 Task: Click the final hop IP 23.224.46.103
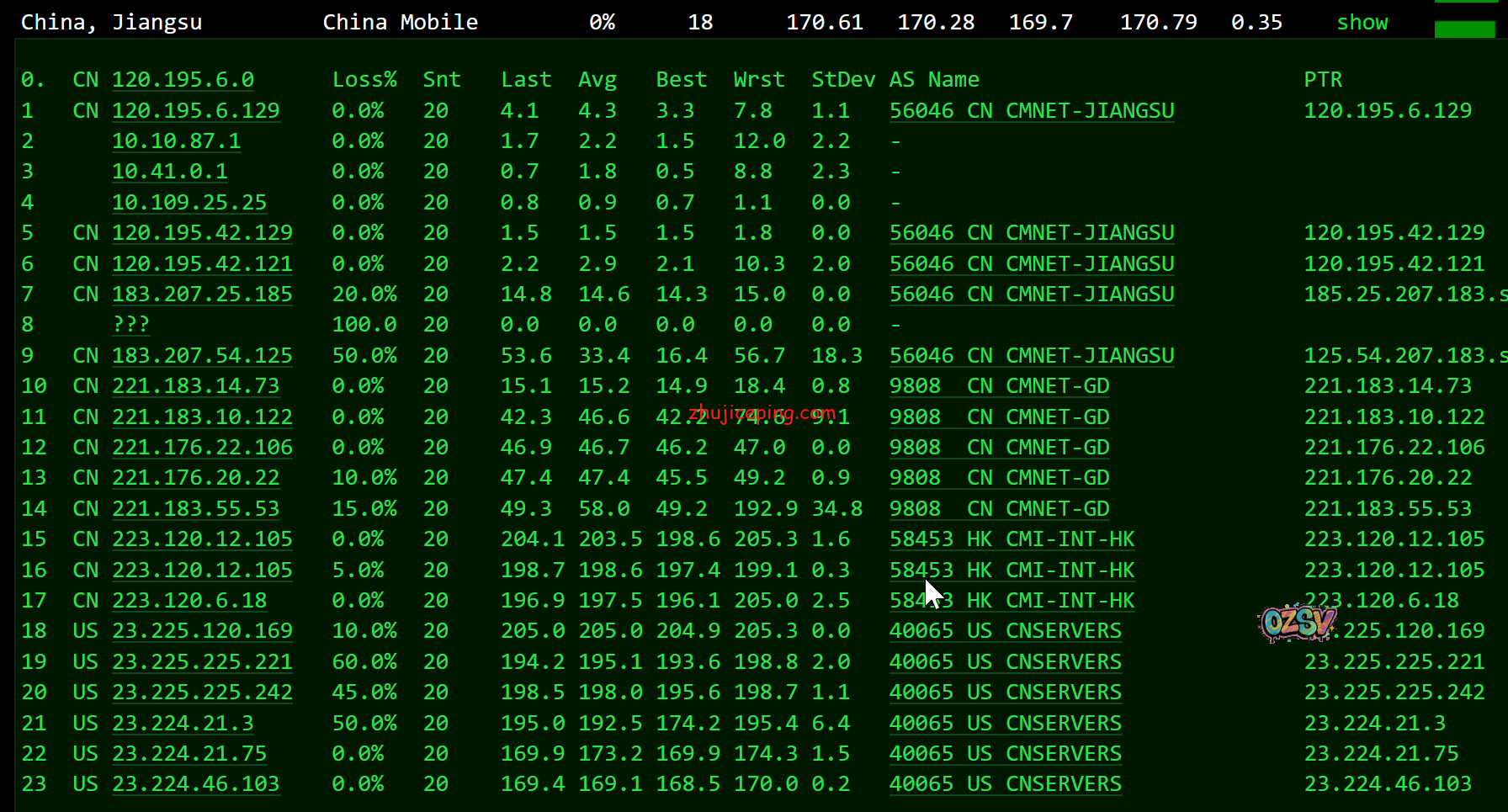195,784
